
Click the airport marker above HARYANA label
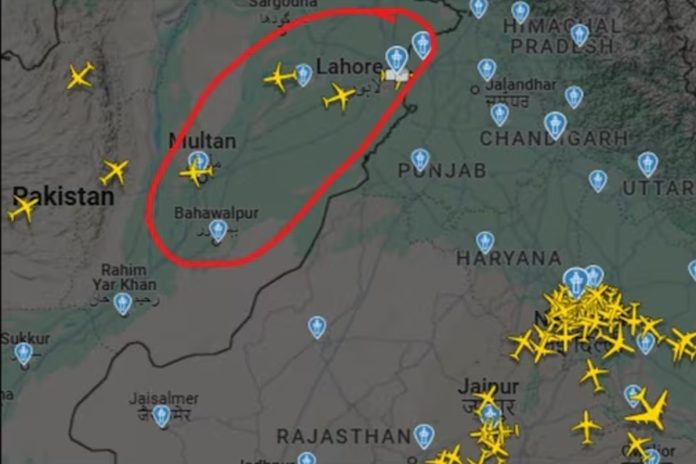pos(485,242)
